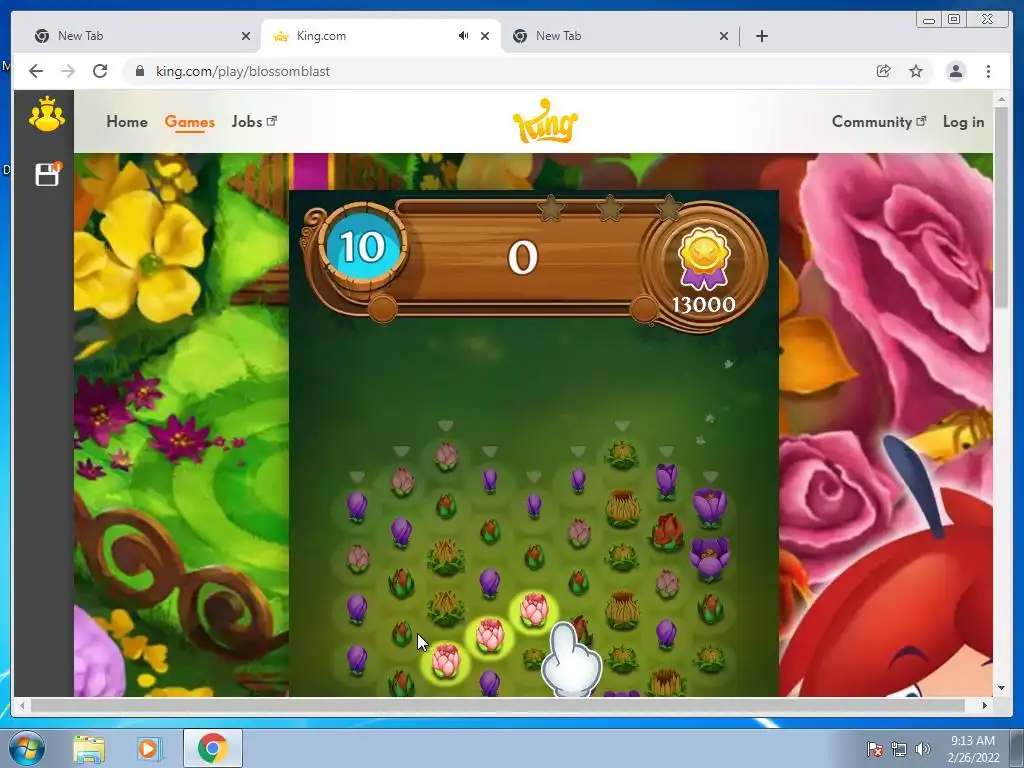The width and height of the screenshot is (1024, 768).
Task: Click the white tutorial hand pointer
Action: [569, 658]
